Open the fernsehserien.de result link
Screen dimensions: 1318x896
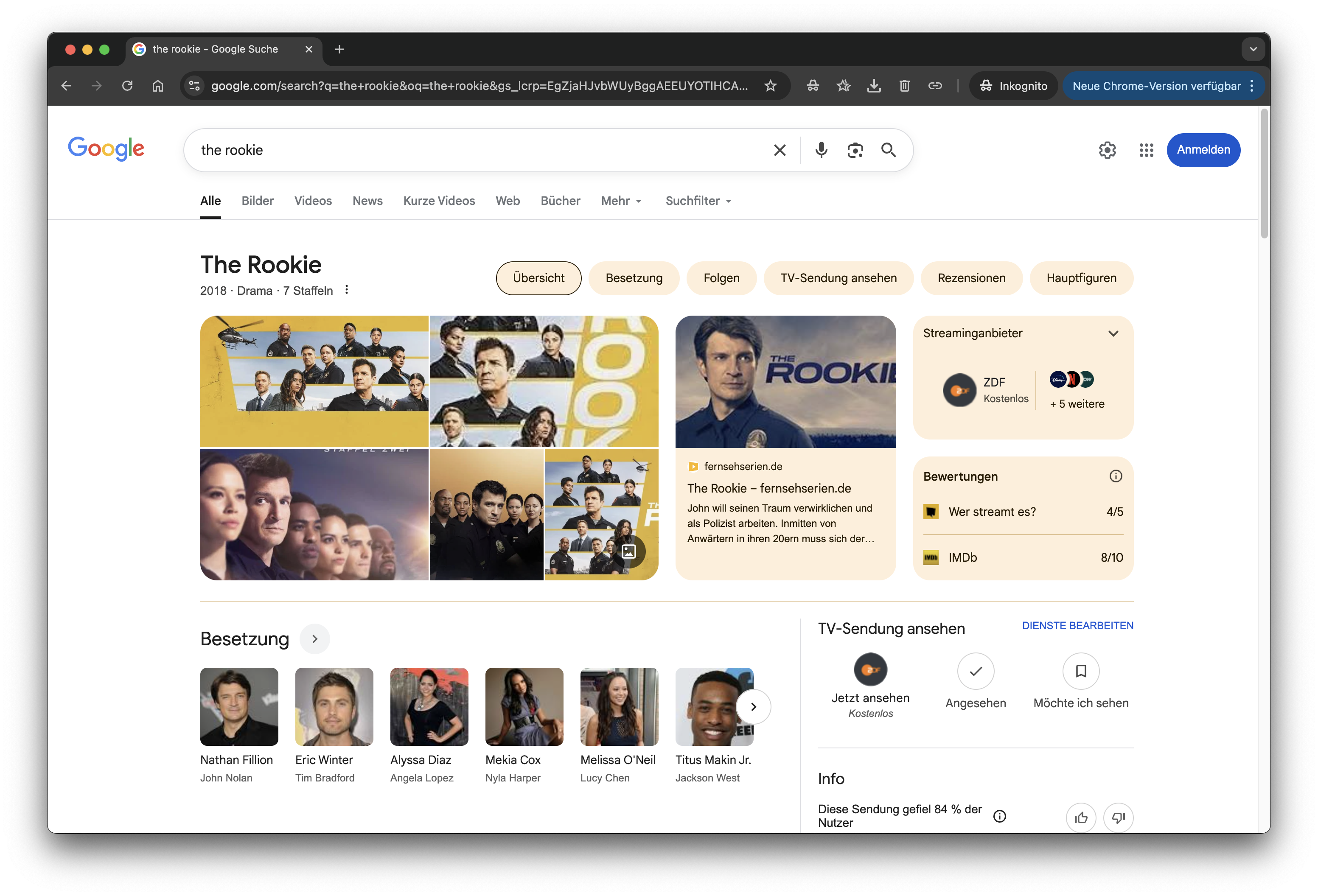(769, 488)
